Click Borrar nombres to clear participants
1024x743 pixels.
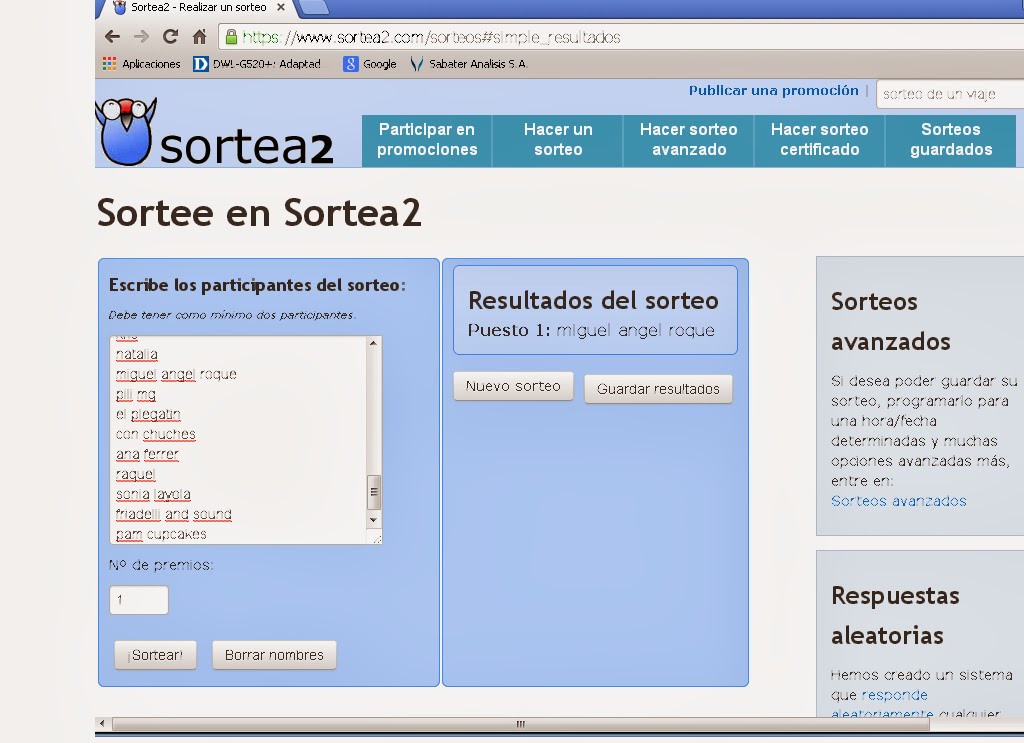tap(274, 655)
